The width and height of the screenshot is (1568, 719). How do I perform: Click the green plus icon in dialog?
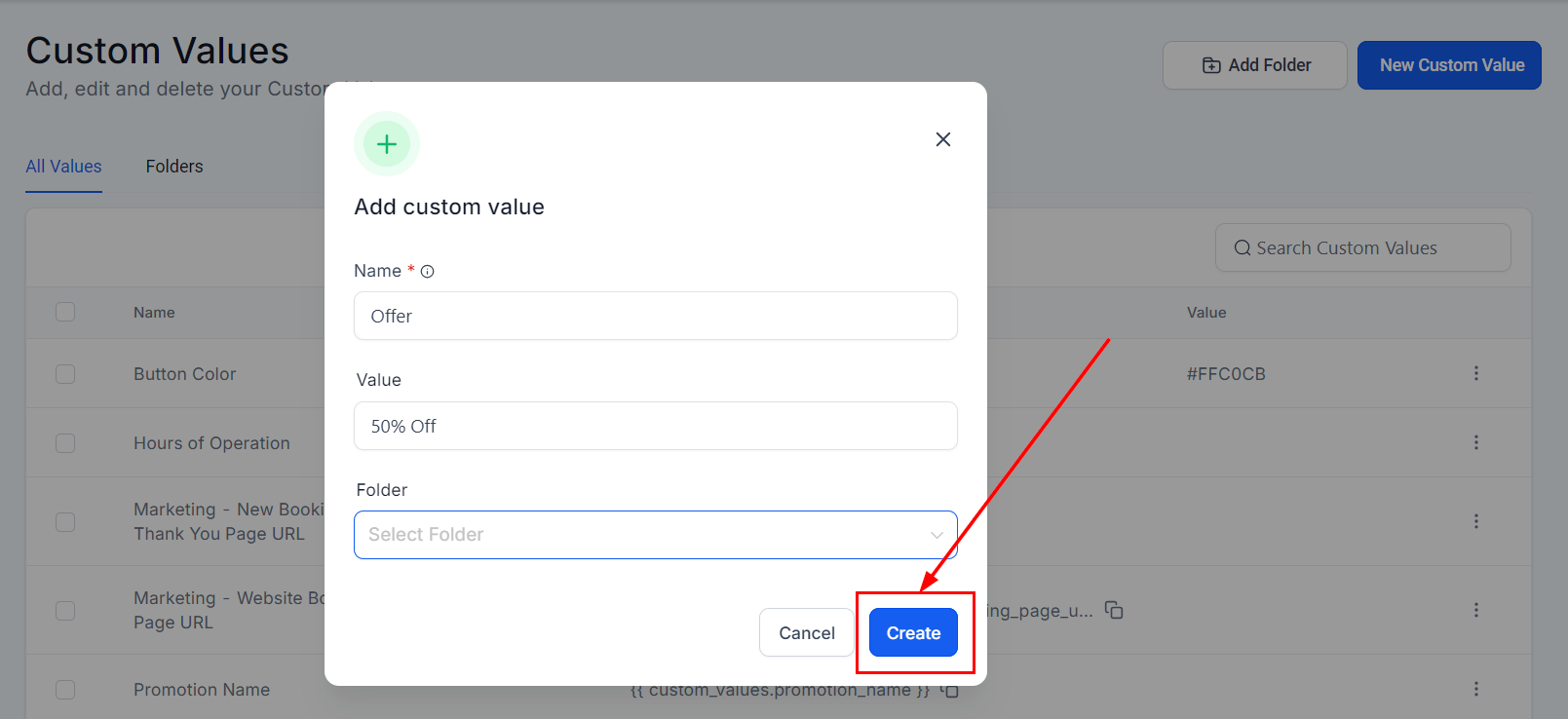pyautogui.click(x=387, y=144)
